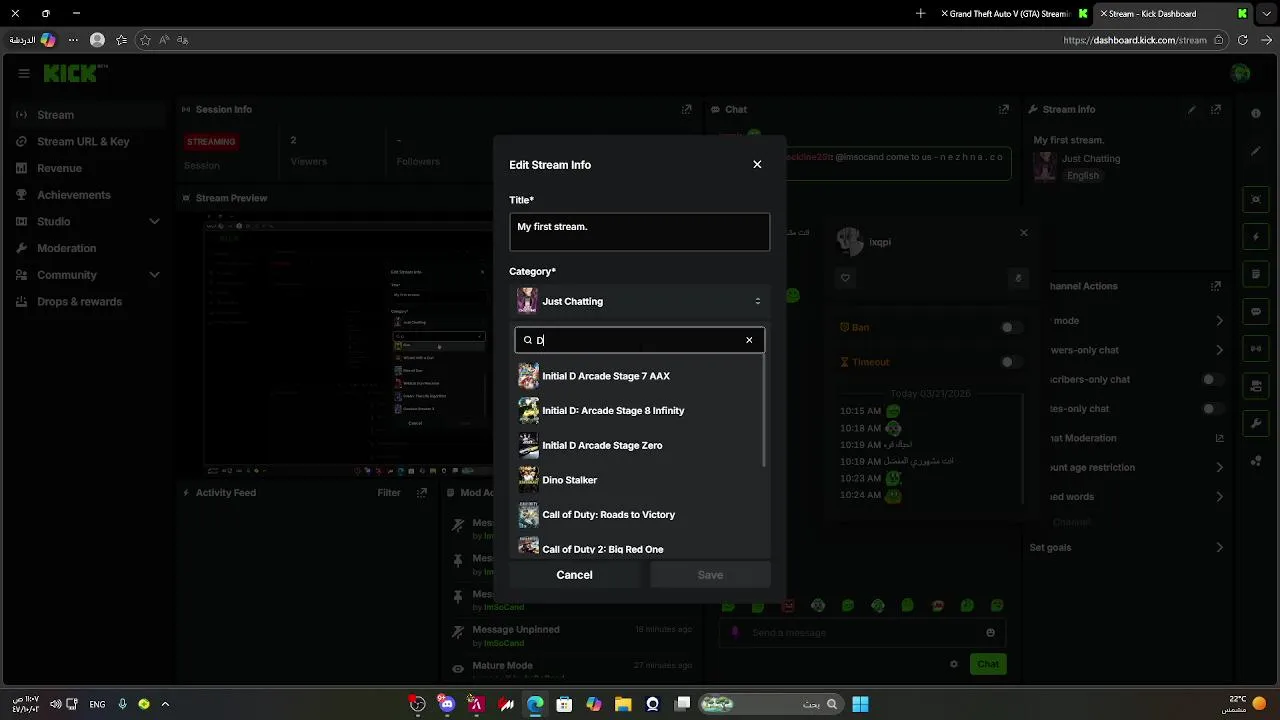Click the Windows Start button

click(x=860, y=704)
